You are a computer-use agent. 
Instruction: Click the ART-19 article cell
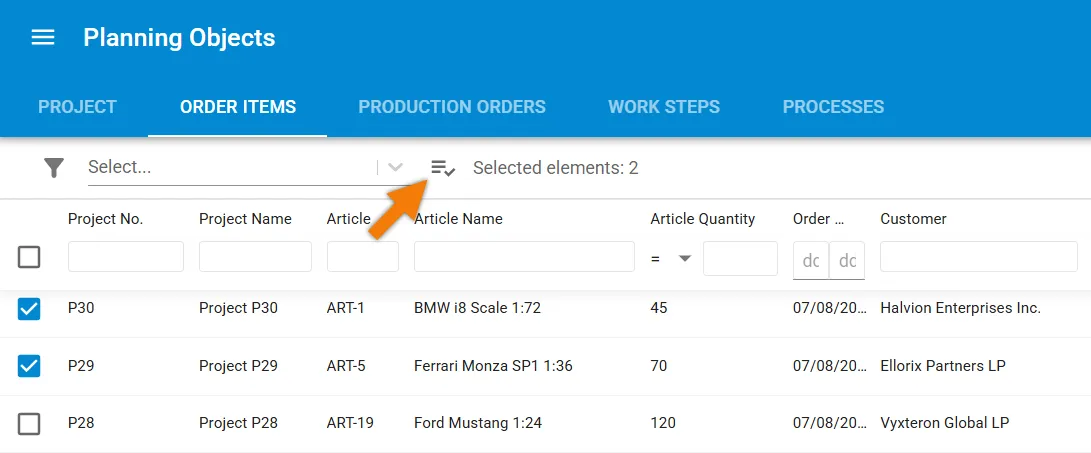pos(350,422)
